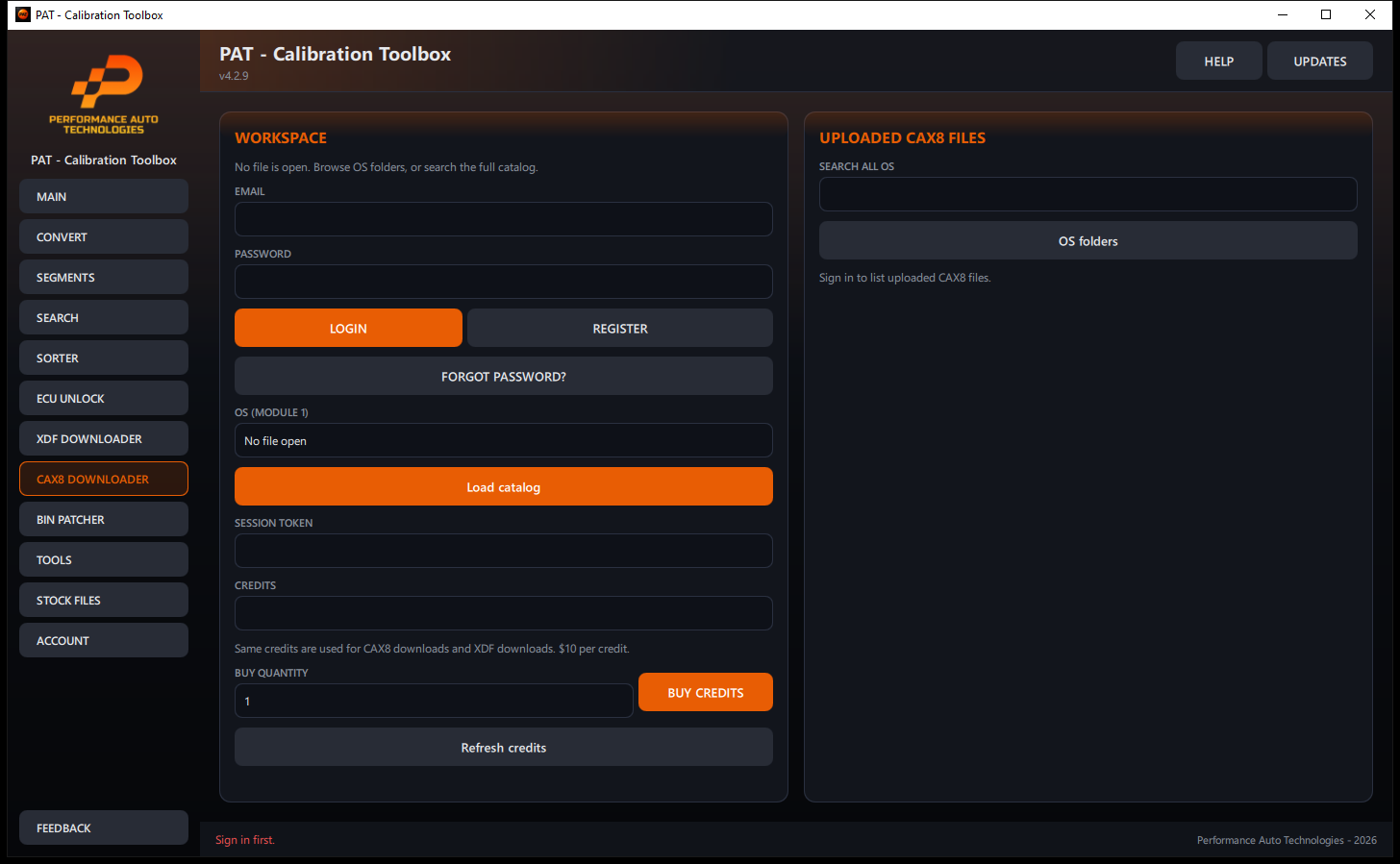1400x864 pixels.
Task: Click the credits pricing note text
Action: 432,649
